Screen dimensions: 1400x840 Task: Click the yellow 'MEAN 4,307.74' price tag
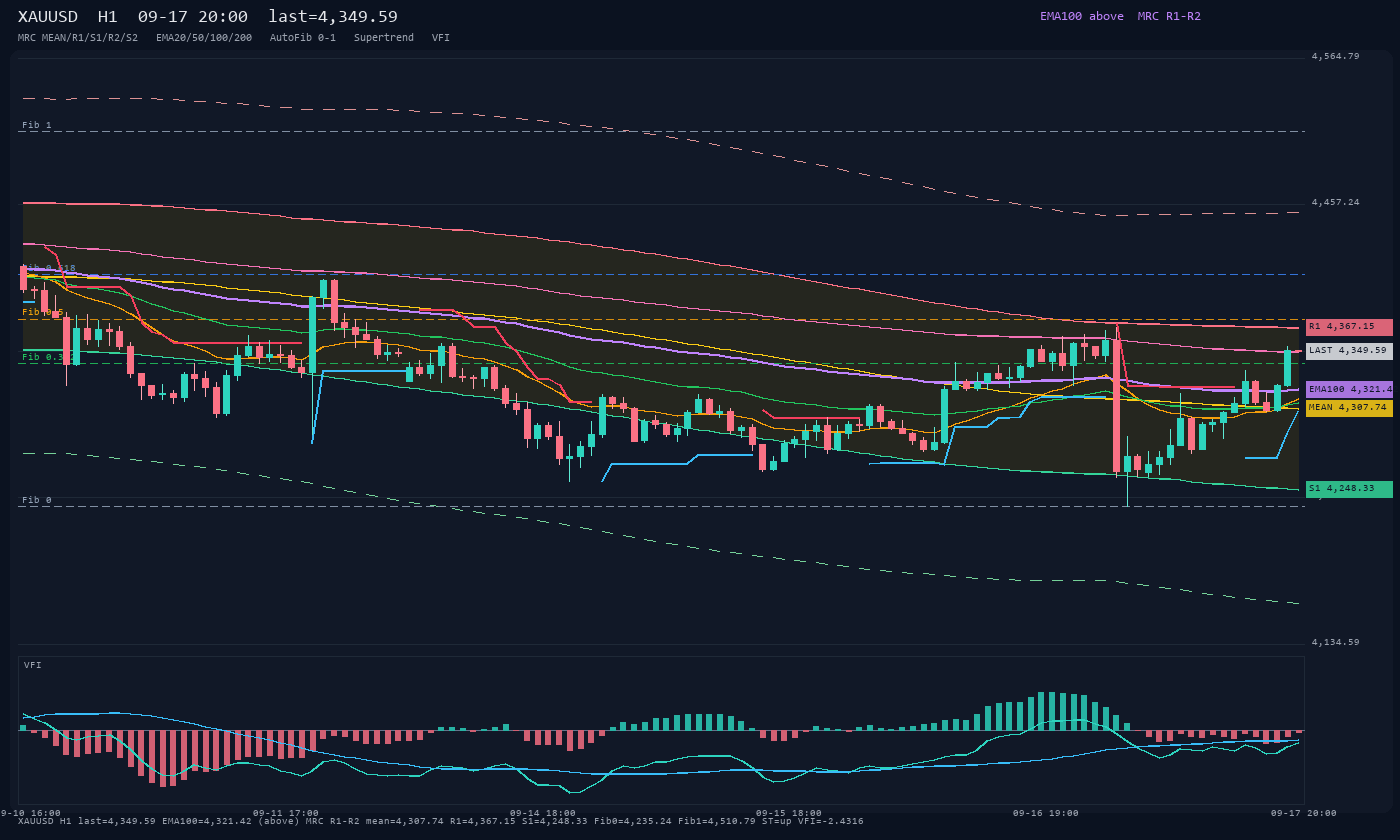(1349, 408)
